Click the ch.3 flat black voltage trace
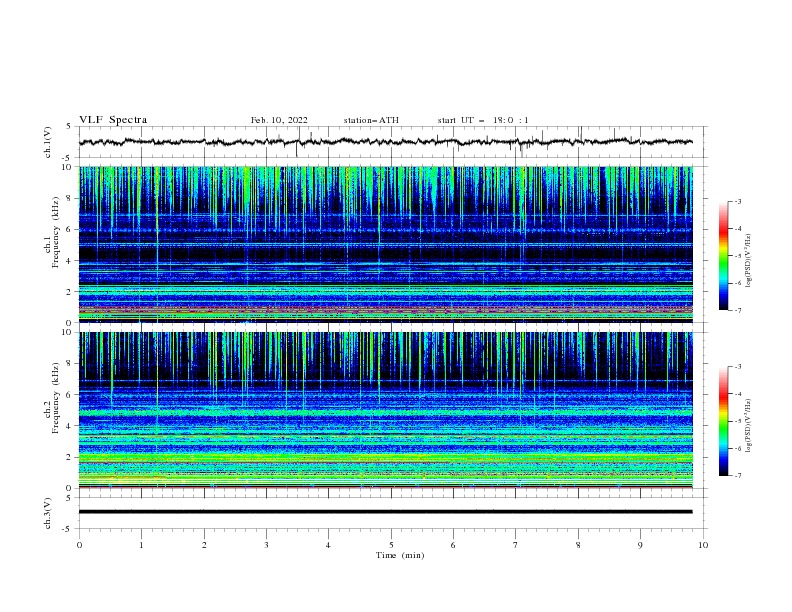 coord(385,512)
